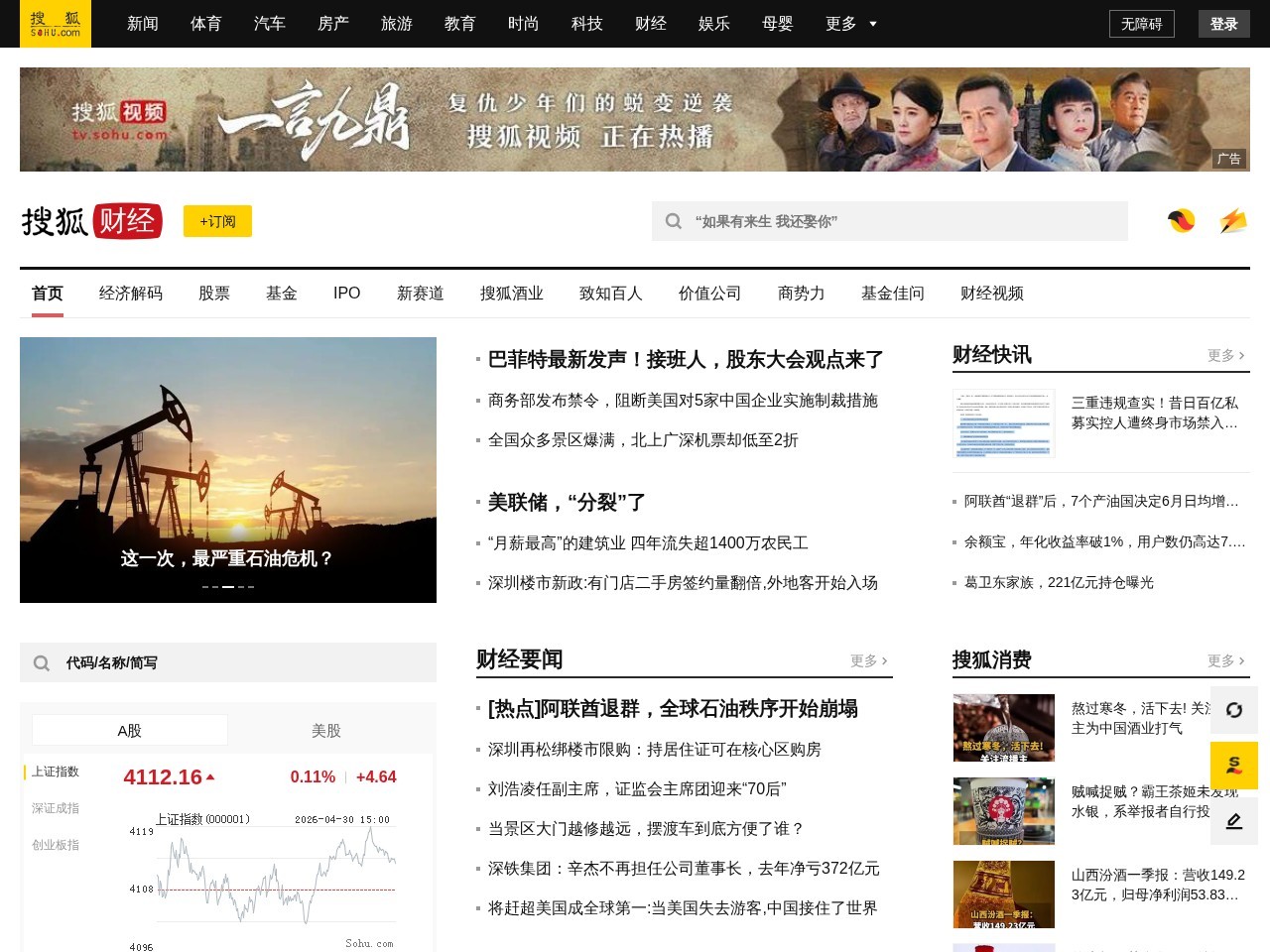Open headline 巴菲特最新发声！接班人，股东大会观点来了

pos(686,359)
